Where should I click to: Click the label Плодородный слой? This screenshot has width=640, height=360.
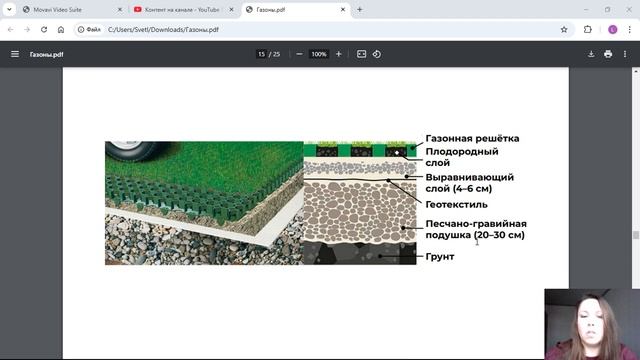pos(462,157)
